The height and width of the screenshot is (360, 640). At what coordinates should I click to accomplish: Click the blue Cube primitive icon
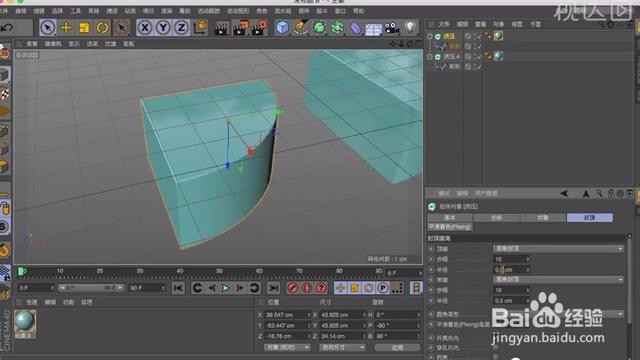point(282,28)
